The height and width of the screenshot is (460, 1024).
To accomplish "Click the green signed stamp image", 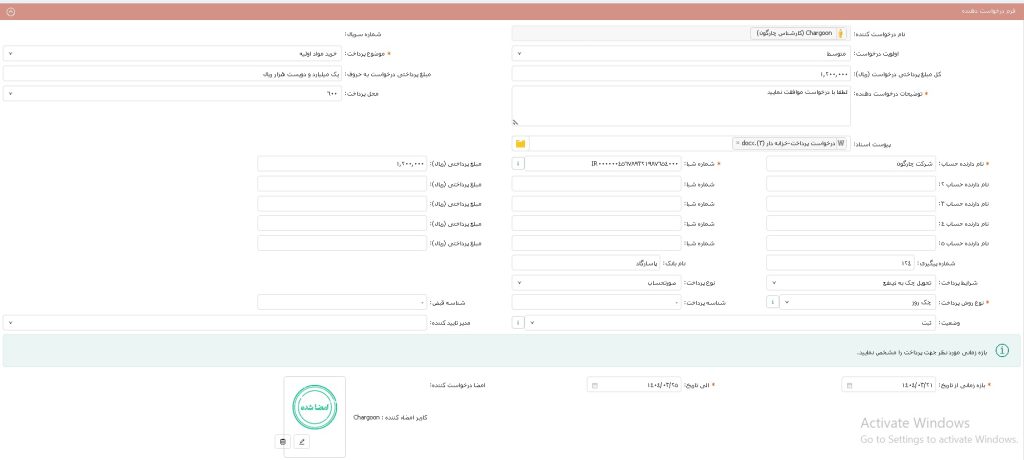I will (x=315, y=406).
